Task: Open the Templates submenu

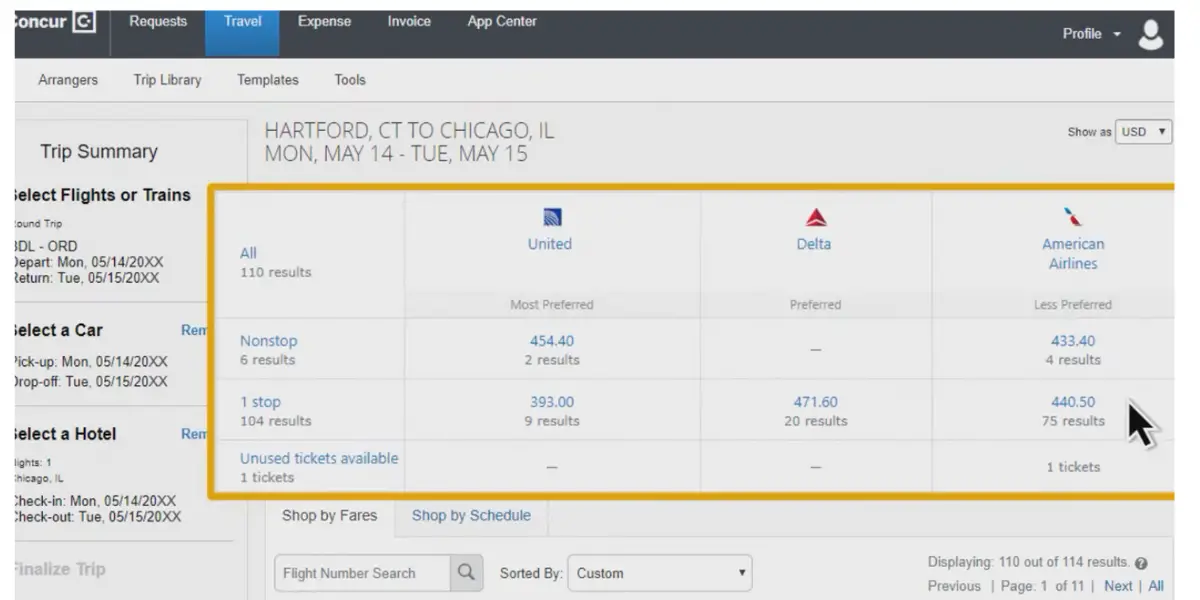Action: click(267, 80)
